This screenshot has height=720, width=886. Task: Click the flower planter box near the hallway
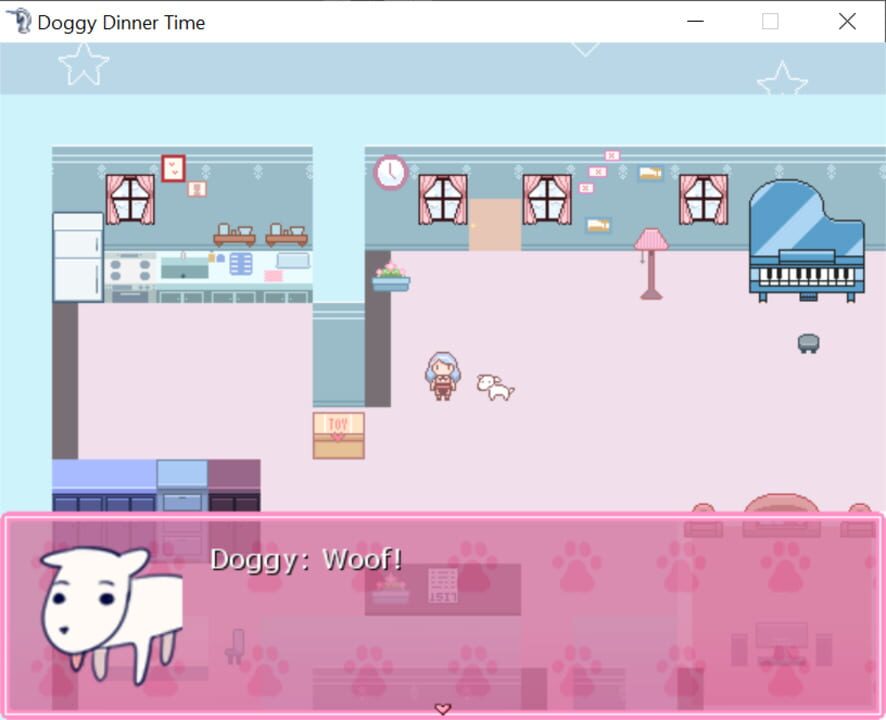[389, 279]
